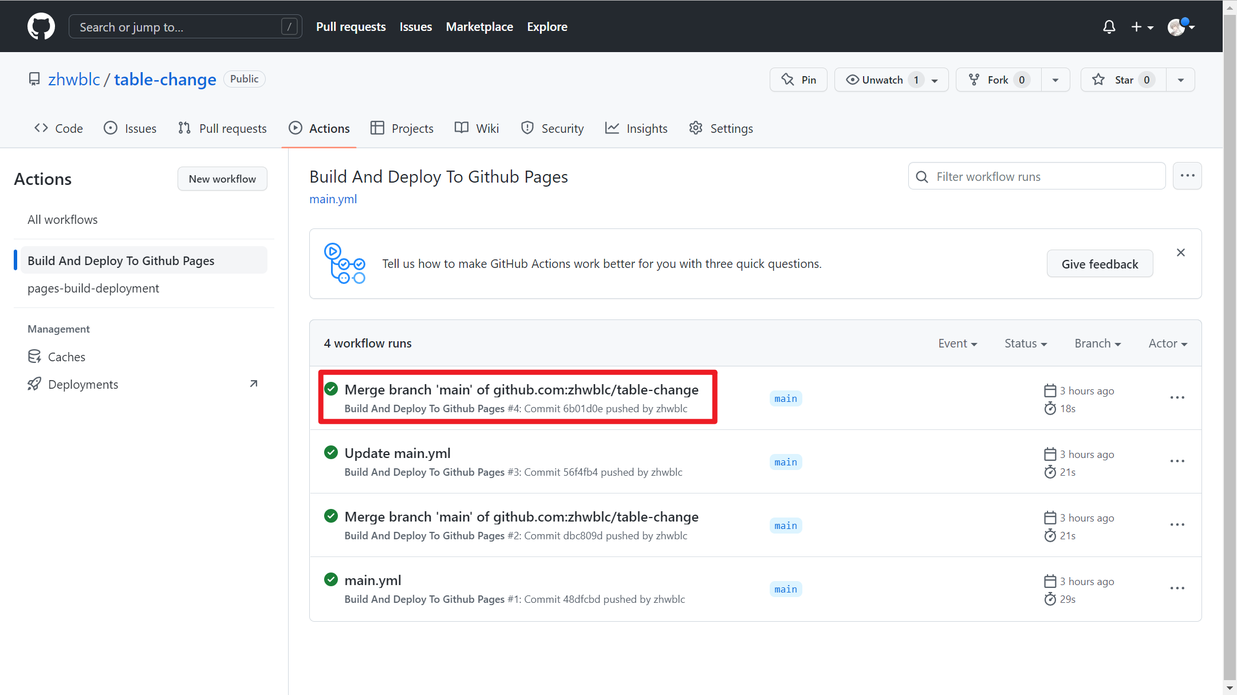The width and height of the screenshot is (1237, 695).
Task: Click the '4 workflow runs' count text
Action: tap(367, 343)
